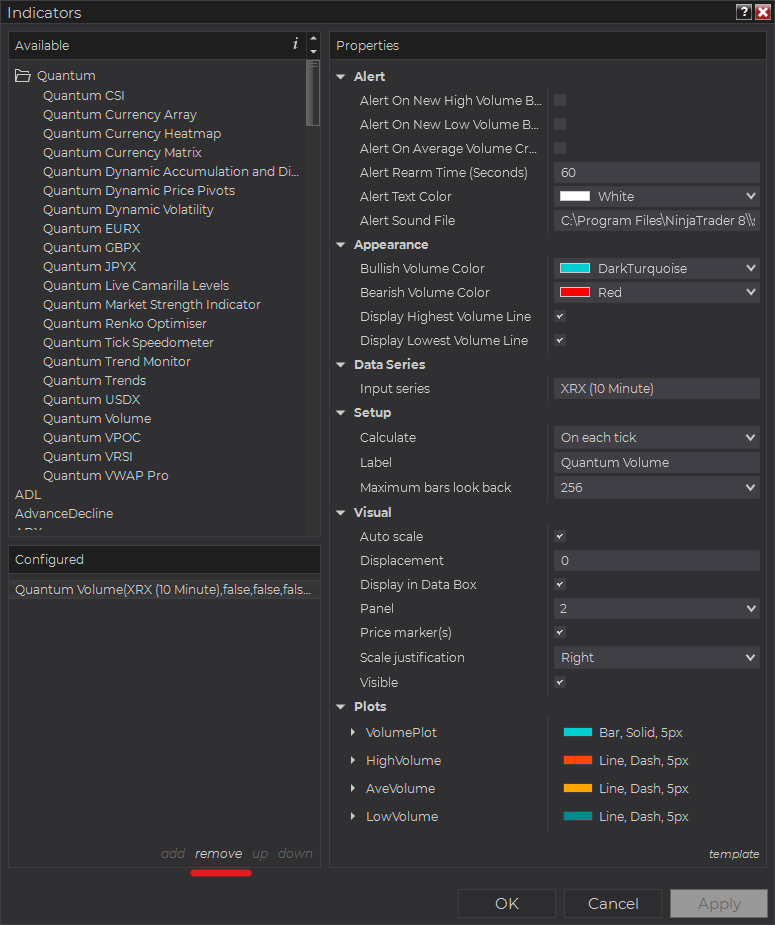Click the Available list up arrow
Screen dimensions: 775x925
[x=314, y=38]
